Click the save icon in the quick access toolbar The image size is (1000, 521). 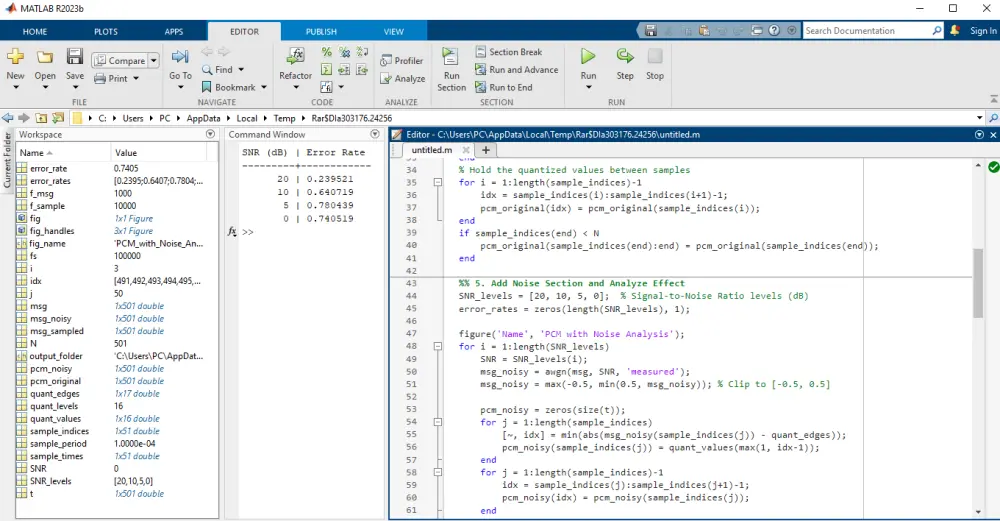click(651, 31)
